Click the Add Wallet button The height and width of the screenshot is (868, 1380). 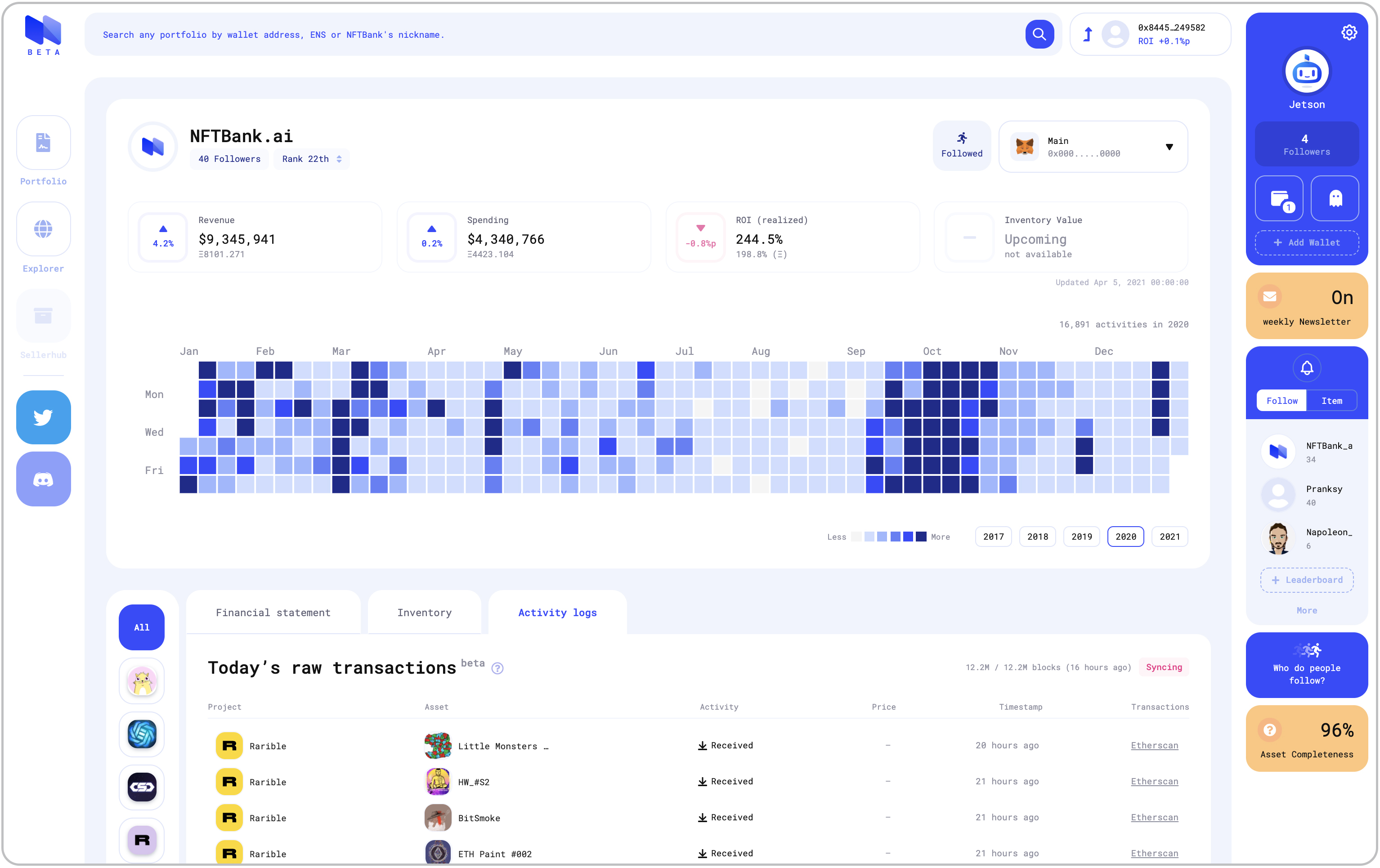1306,242
